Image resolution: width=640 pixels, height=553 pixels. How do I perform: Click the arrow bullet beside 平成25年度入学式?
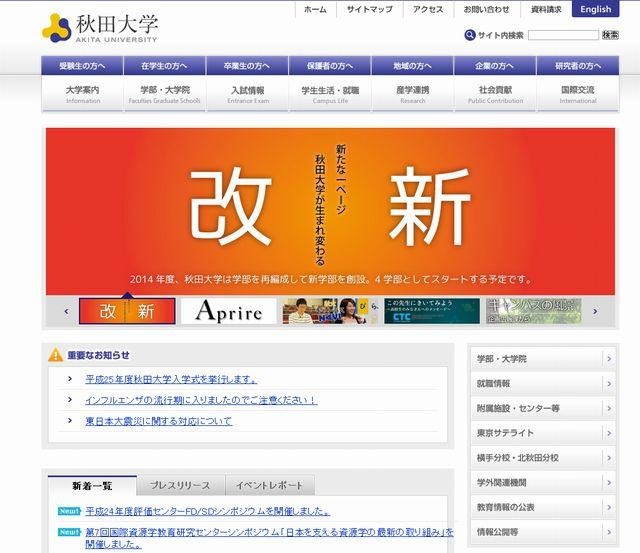pyautogui.click(x=70, y=379)
